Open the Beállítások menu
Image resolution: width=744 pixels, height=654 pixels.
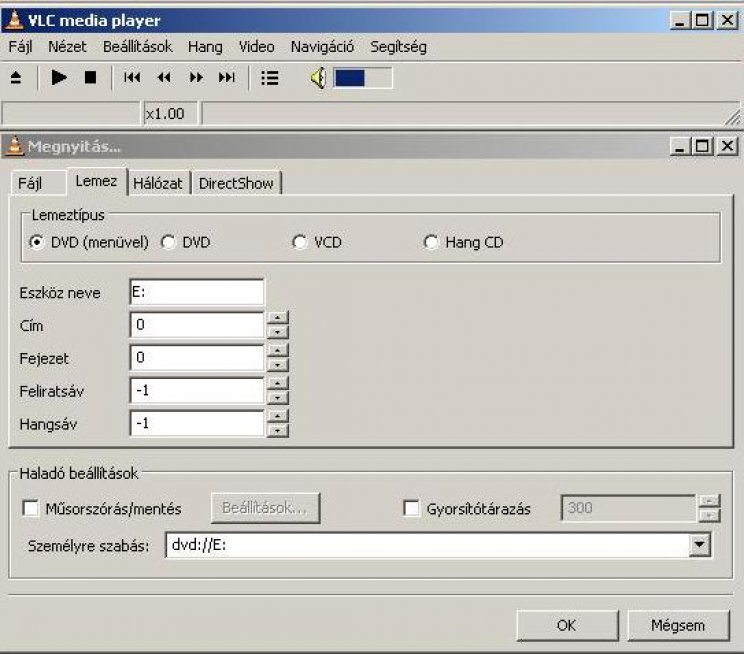pyautogui.click(x=138, y=47)
